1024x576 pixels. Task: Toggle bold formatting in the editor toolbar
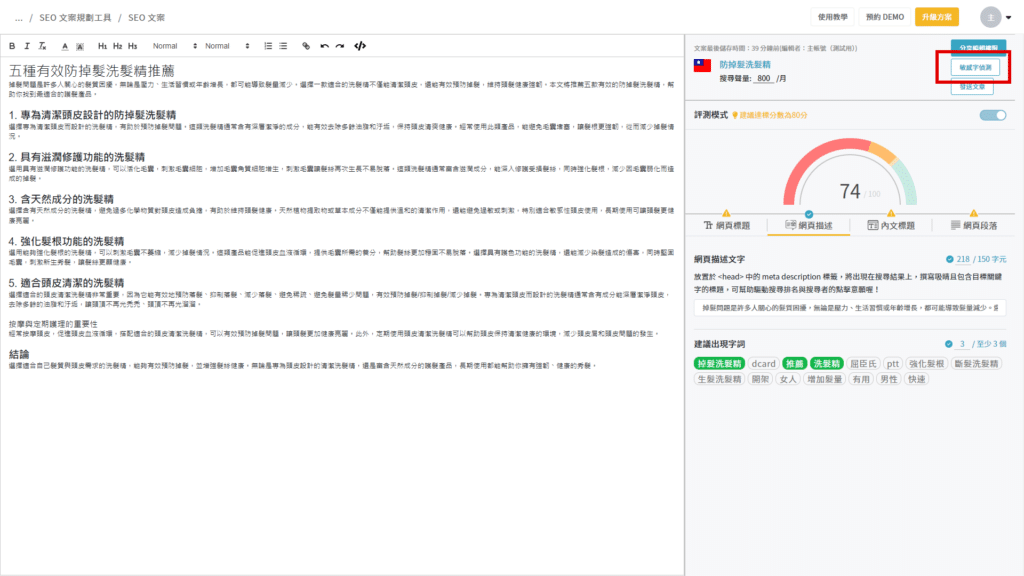[x=12, y=46]
